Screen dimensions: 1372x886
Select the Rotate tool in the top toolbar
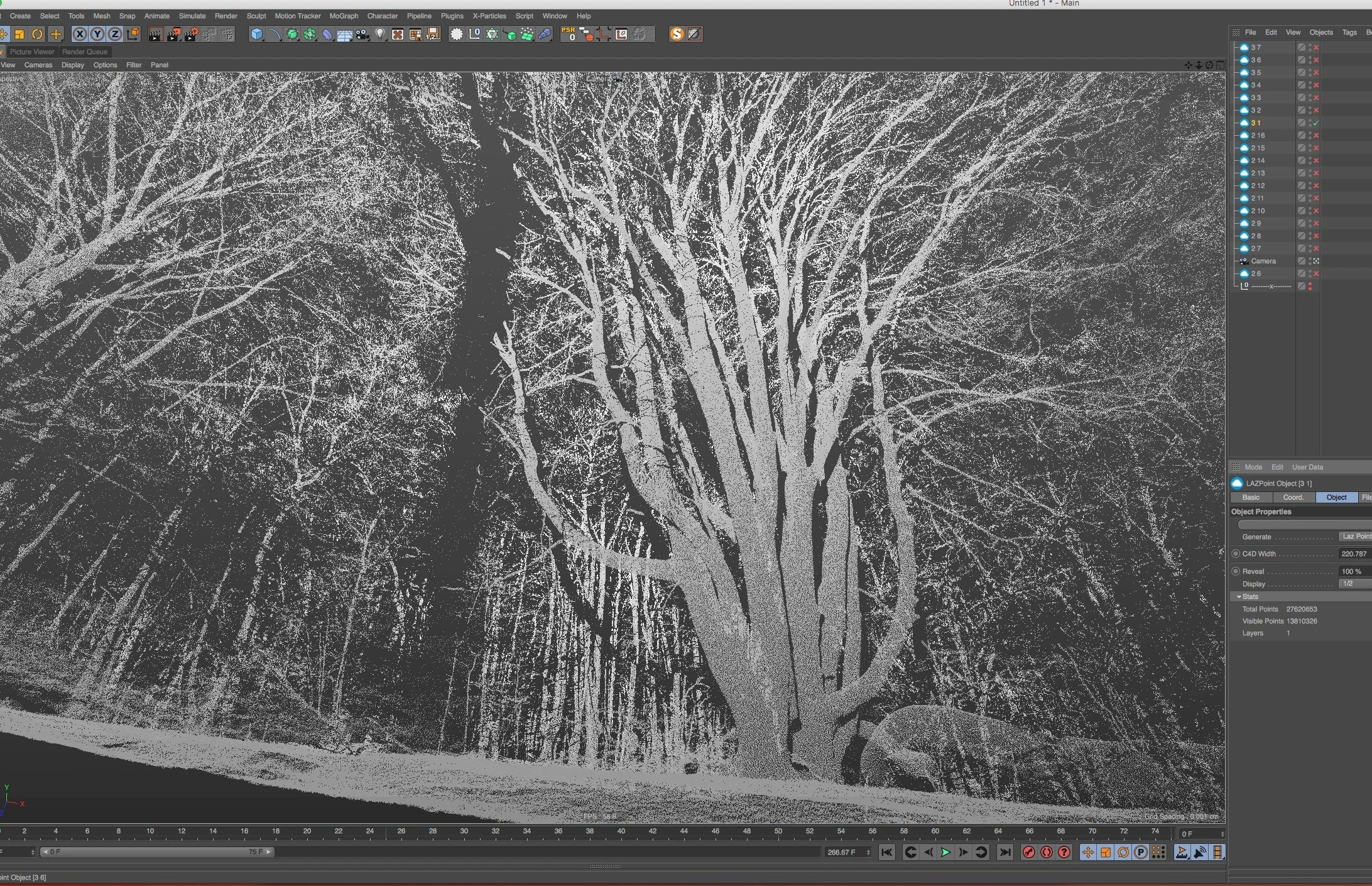(x=37, y=35)
